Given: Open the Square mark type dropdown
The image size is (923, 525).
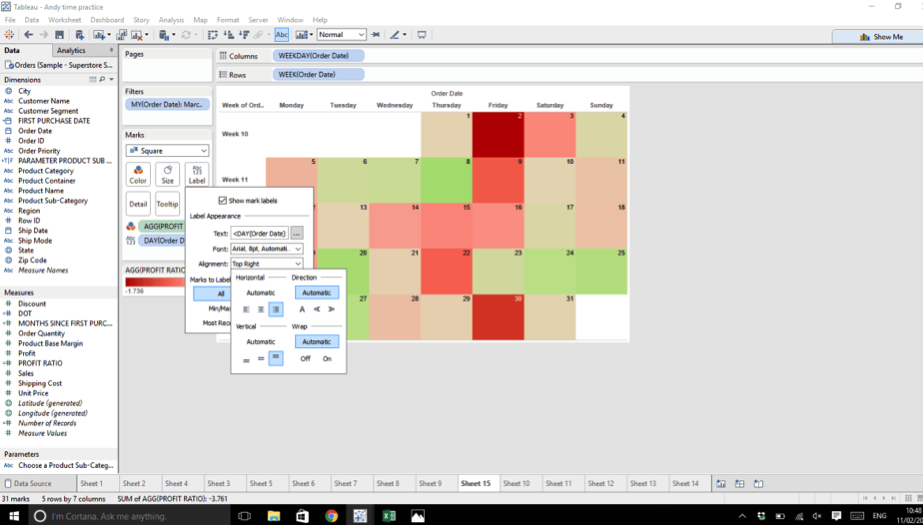Looking at the screenshot, I should point(167,151).
